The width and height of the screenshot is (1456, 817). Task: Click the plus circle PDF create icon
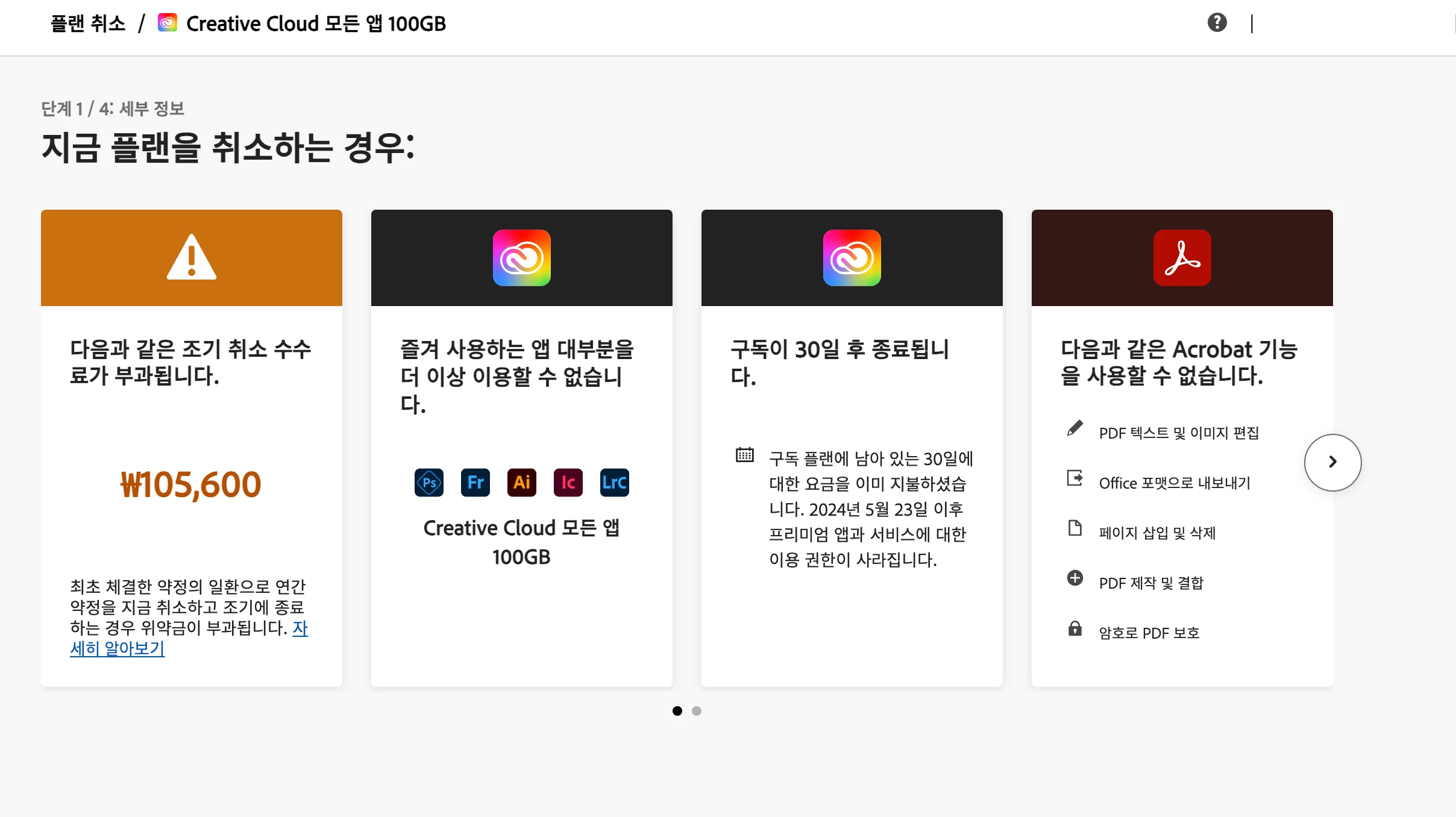[x=1075, y=578]
